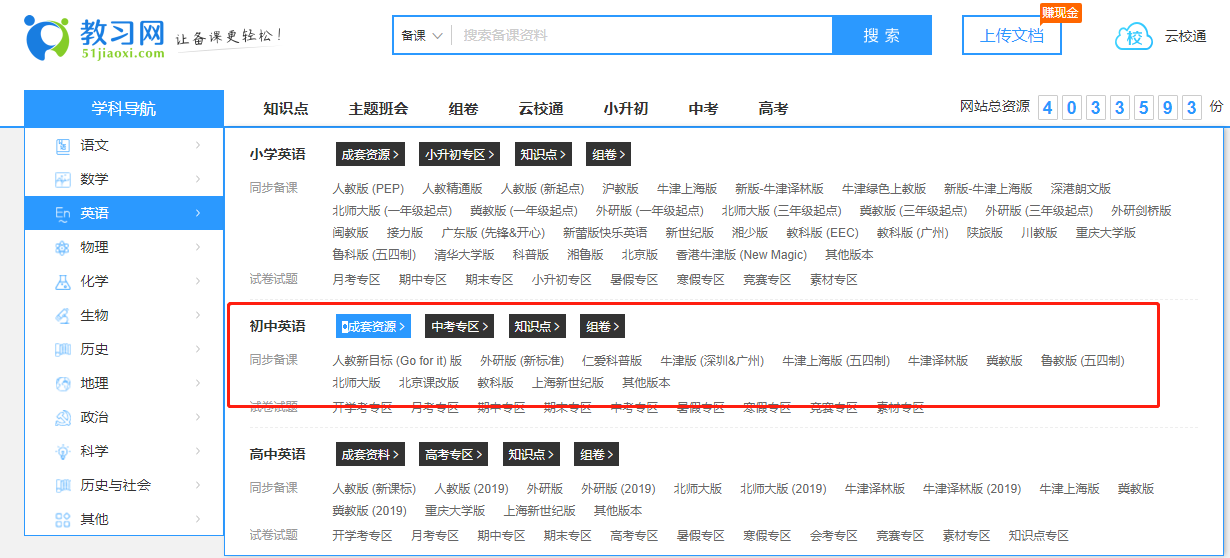1230x558 pixels.
Task: Click the 赚现金 badge
Action: (1060, 13)
